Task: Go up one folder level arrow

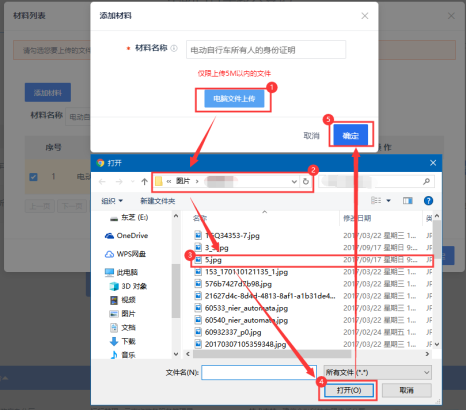Action: point(144,182)
